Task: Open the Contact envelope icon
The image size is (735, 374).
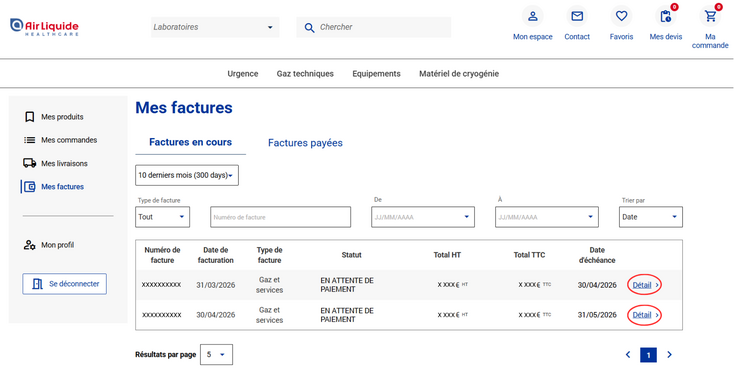Action: 577,16
